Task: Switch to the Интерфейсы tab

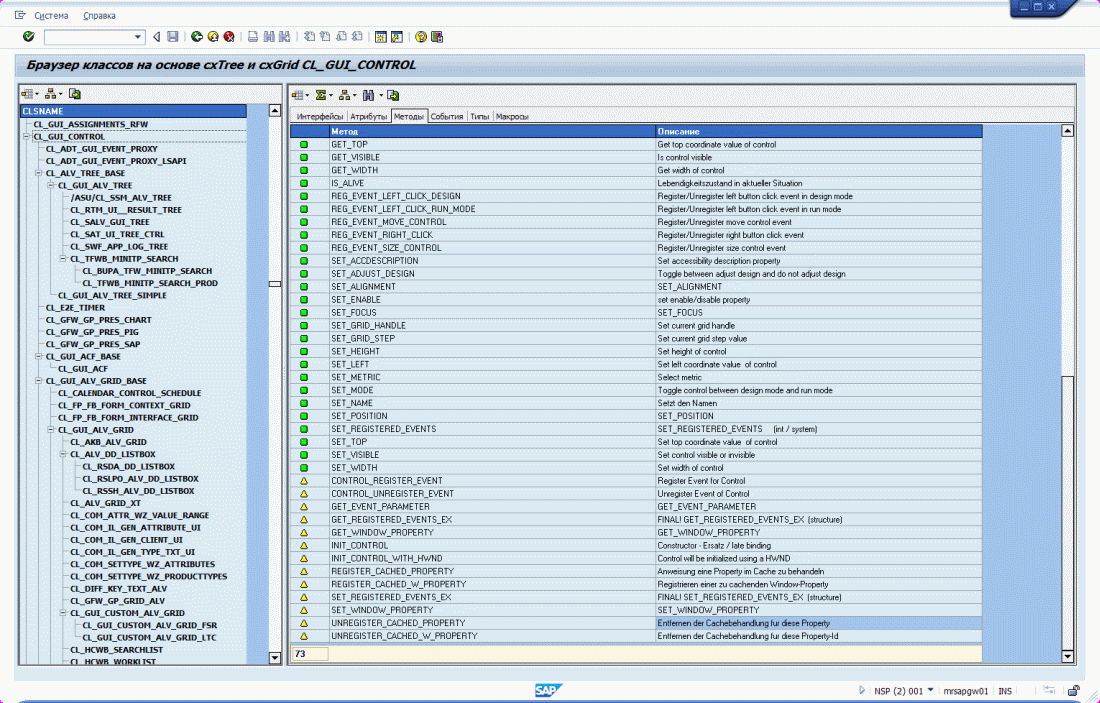Action: (320, 116)
